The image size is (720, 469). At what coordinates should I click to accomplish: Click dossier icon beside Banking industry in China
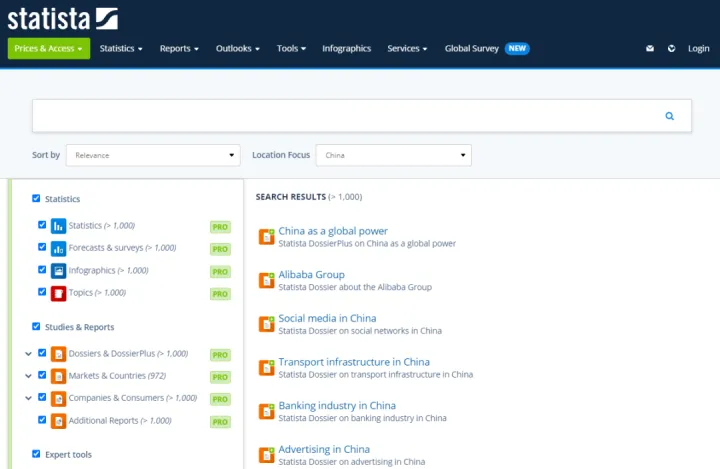(x=266, y=411)
